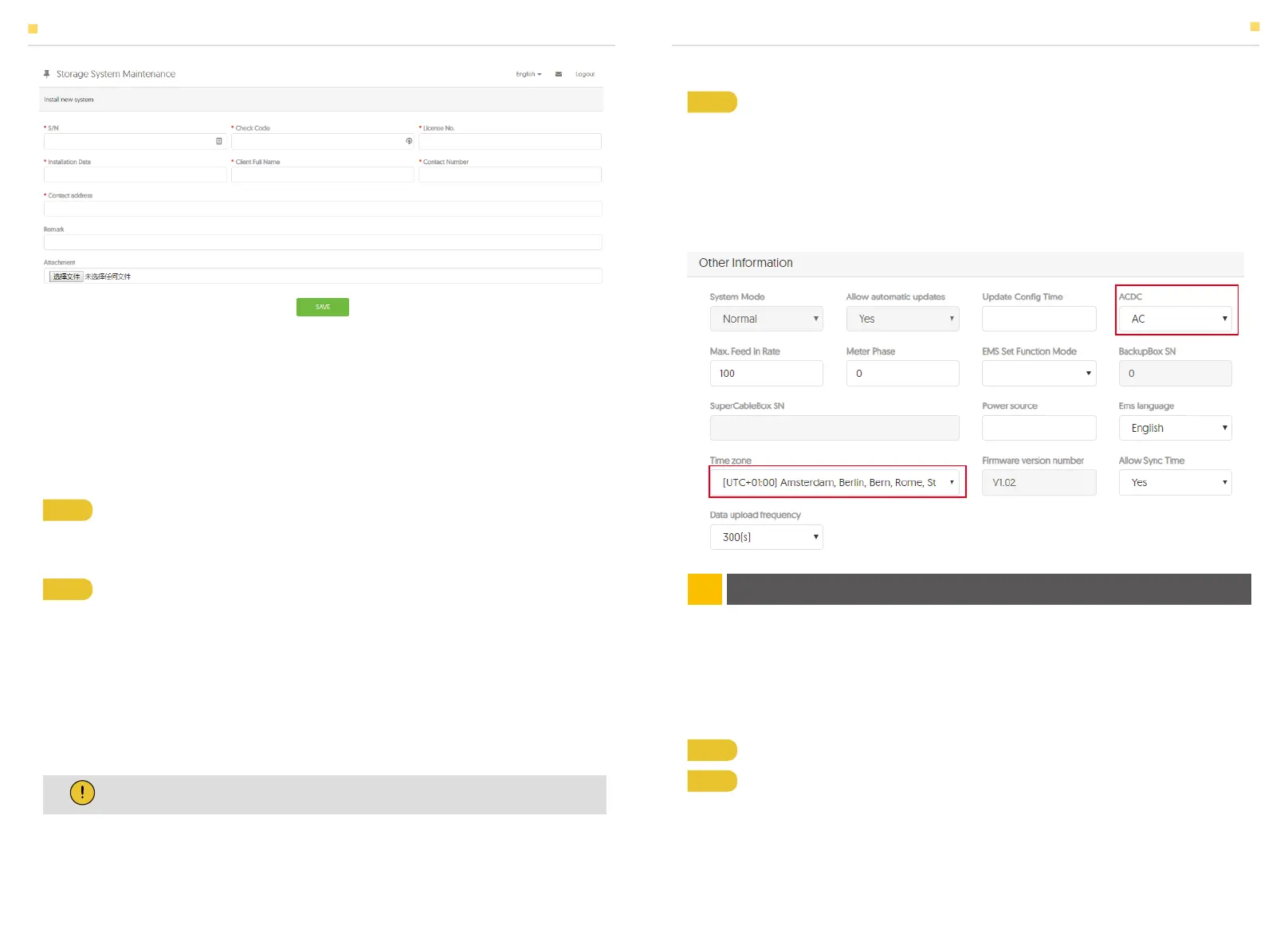
Task: Open the mail envelope icon in header
Action: pyautogui.click(x=559, y=74)
